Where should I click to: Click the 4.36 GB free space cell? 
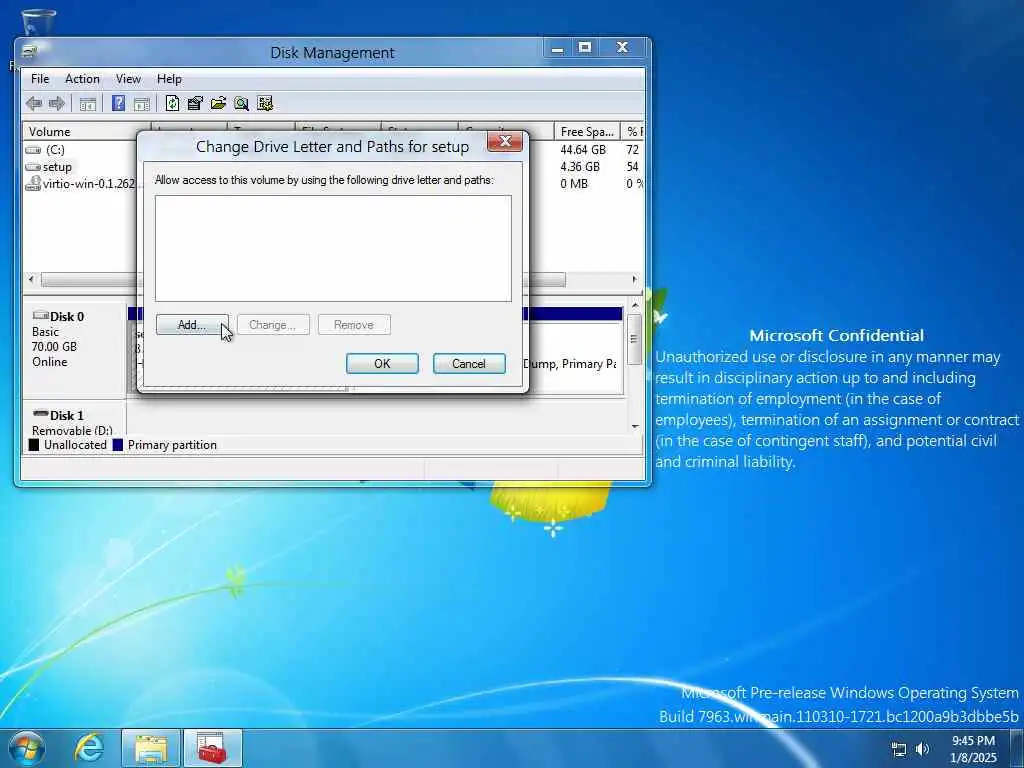click(x=580, y=167)
